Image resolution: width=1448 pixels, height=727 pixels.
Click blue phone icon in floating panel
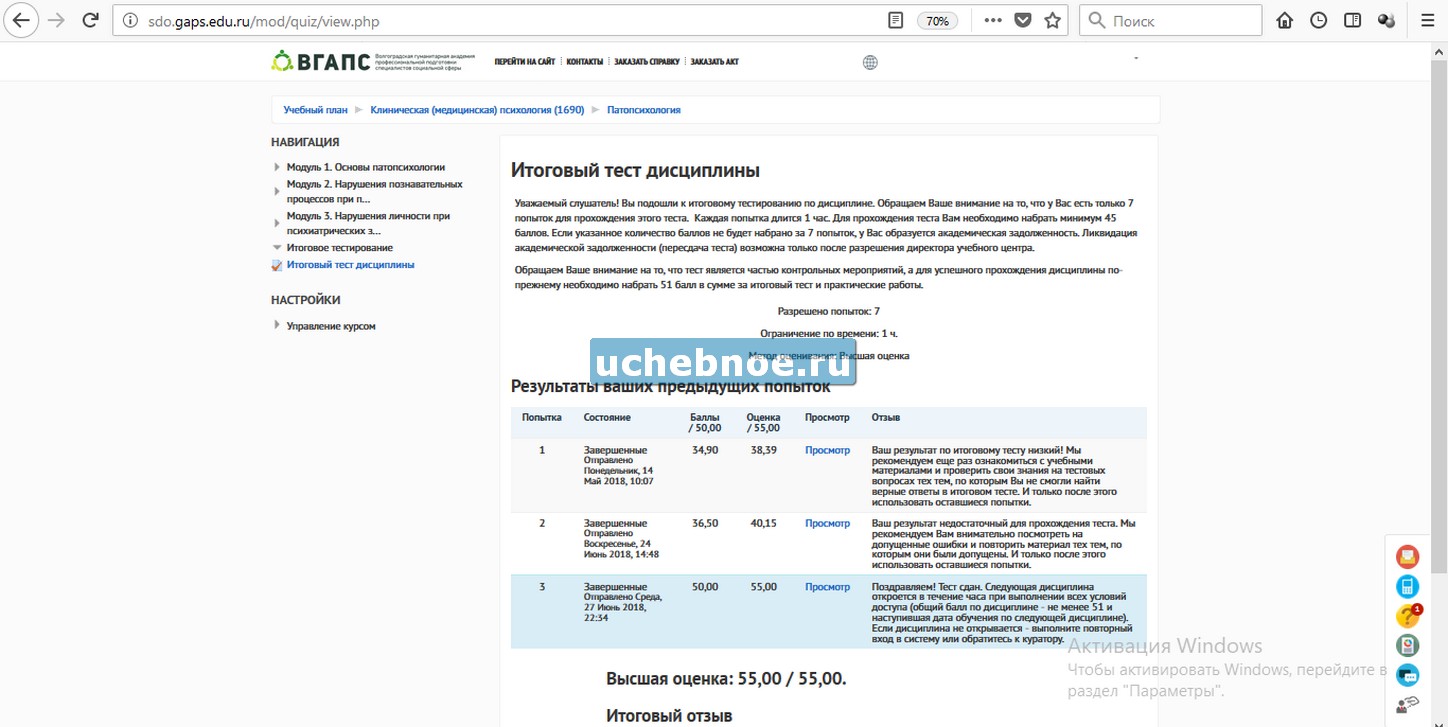[1407, 586]
